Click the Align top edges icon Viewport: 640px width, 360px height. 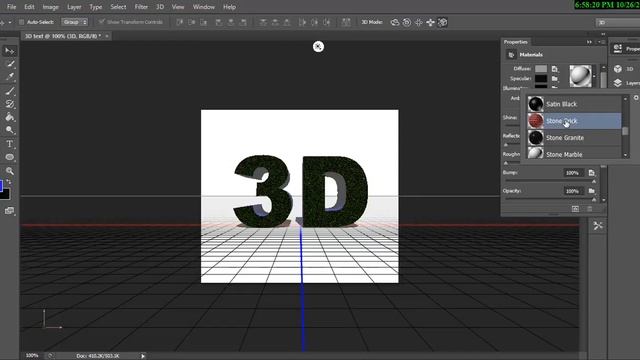tap(180, 22)
